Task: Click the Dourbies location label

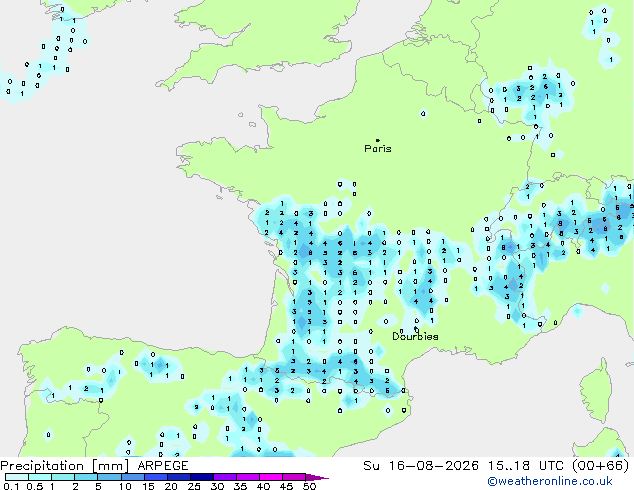Action: (x=415, y=336)
